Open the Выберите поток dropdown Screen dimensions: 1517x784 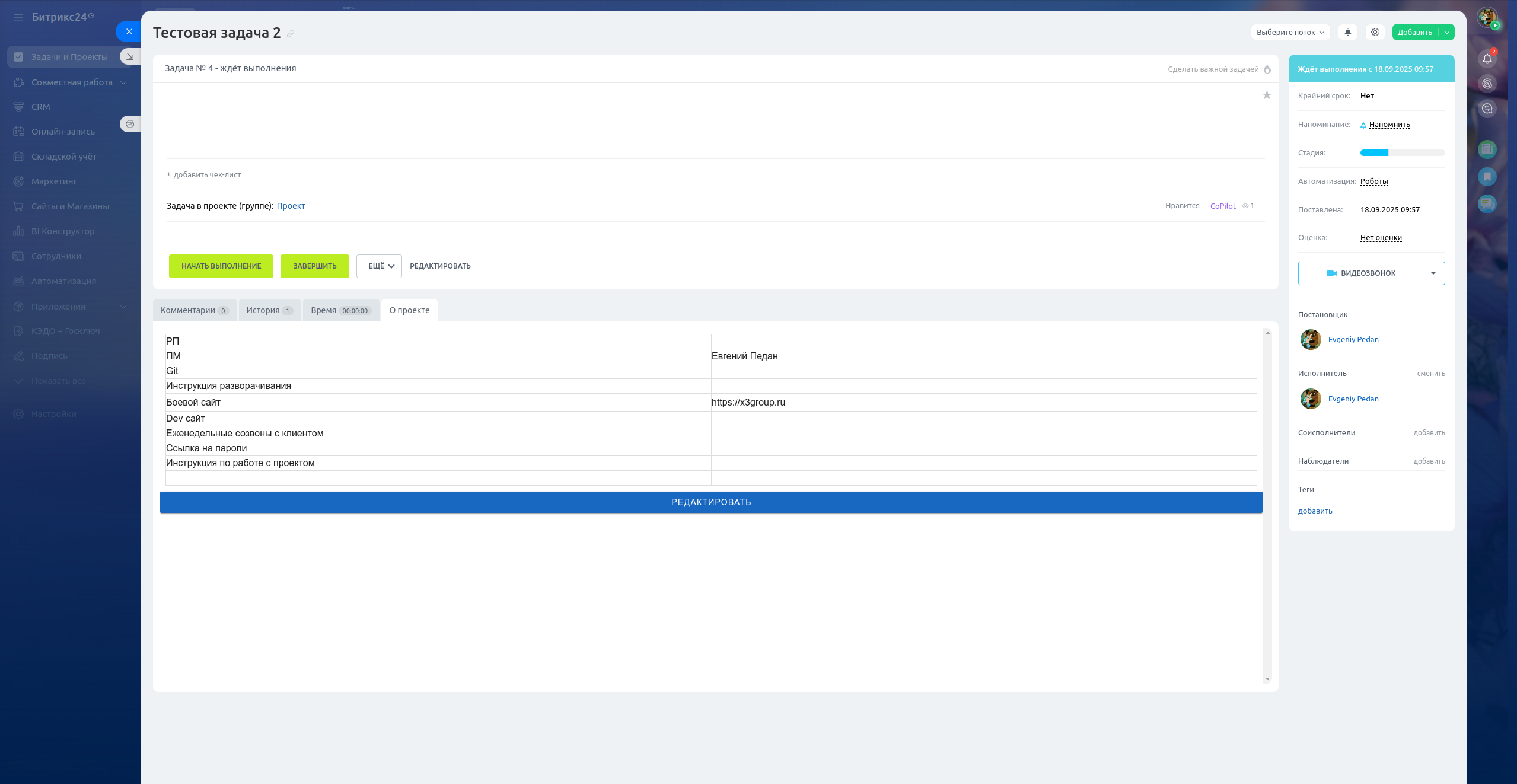(1290, 33)
